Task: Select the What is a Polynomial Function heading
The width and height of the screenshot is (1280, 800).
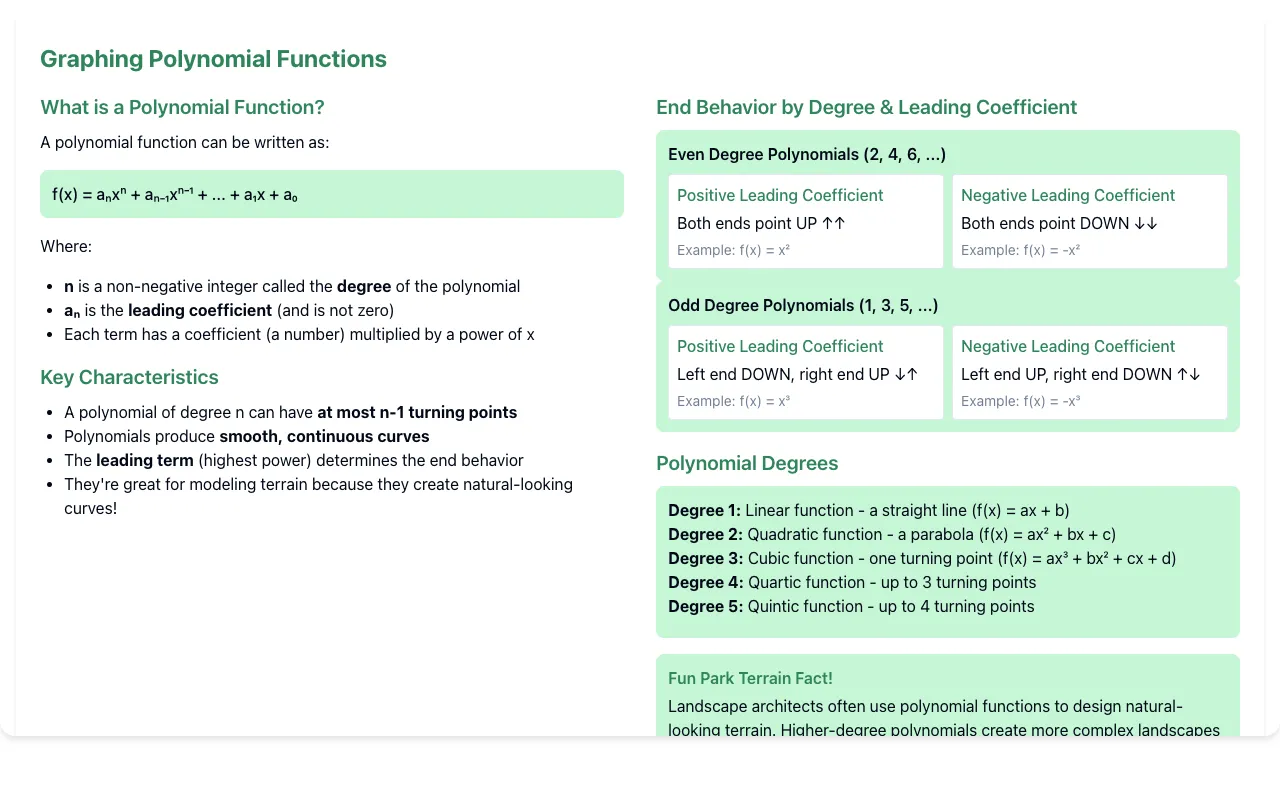Action: 182,107
